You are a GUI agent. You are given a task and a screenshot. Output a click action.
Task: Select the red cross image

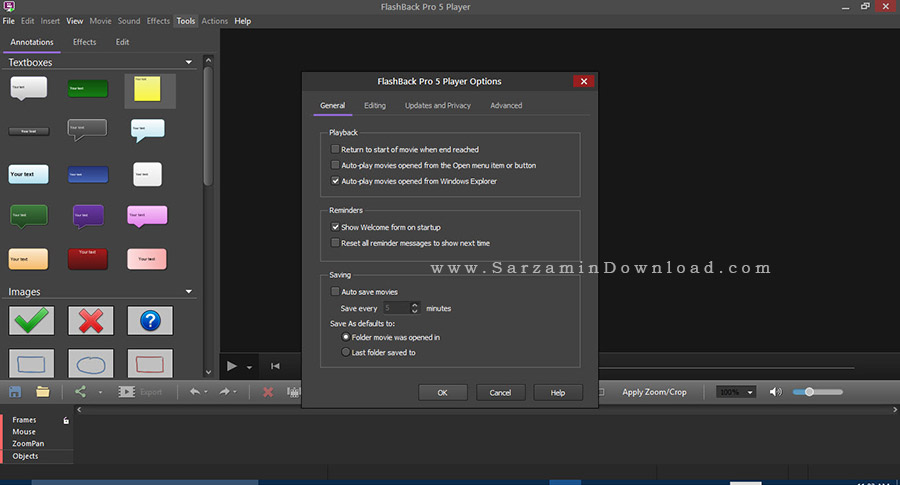[x=91, y=320]
